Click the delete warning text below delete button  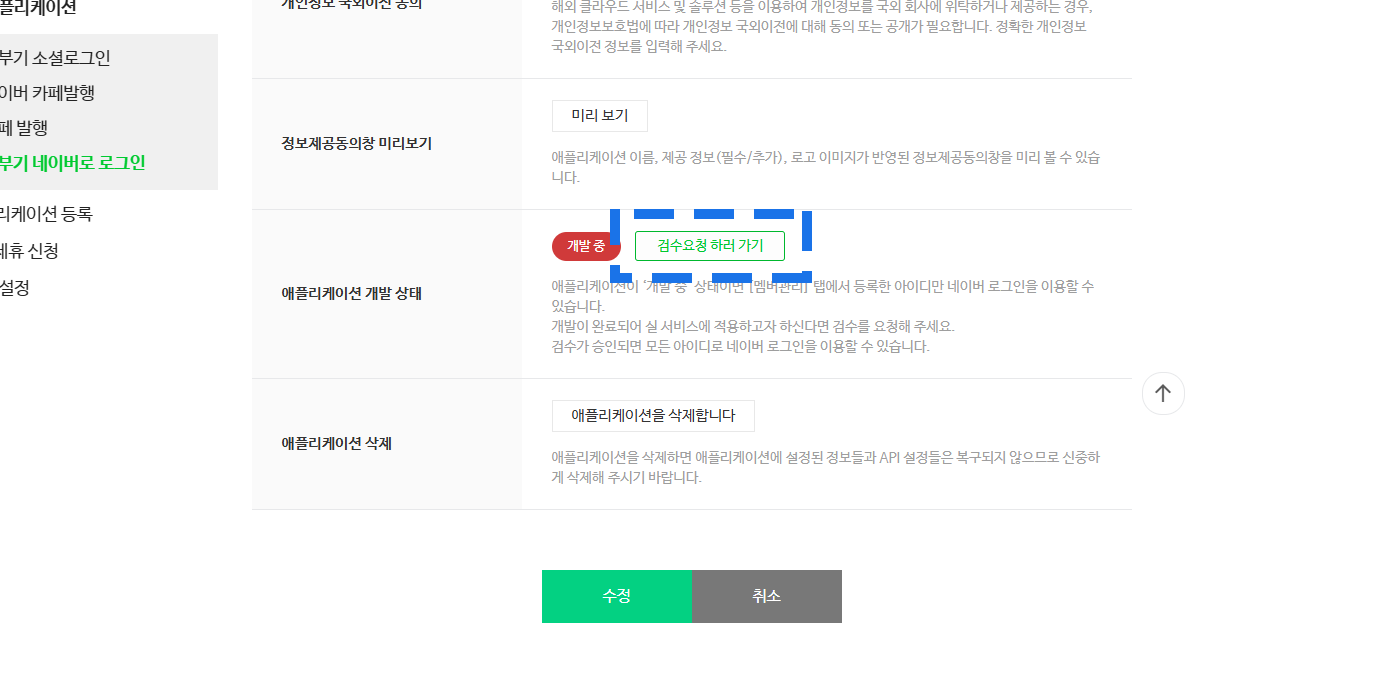click(x=826, y=467)
